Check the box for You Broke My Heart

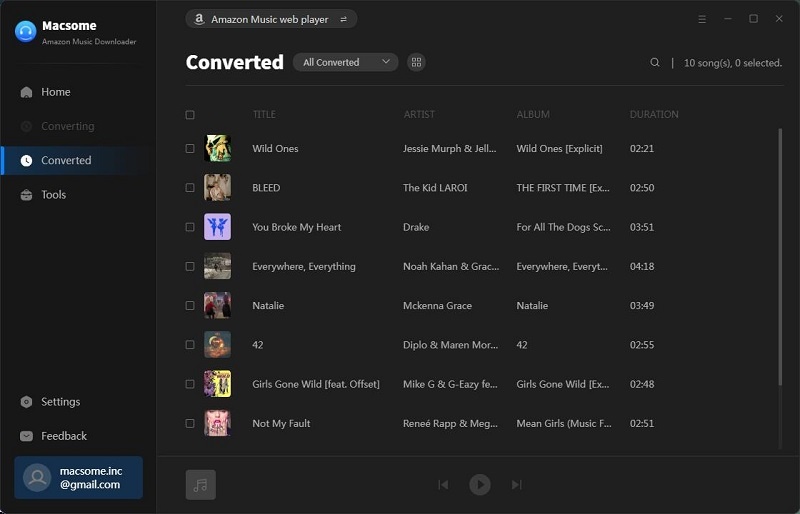click(x=190, y=227)
